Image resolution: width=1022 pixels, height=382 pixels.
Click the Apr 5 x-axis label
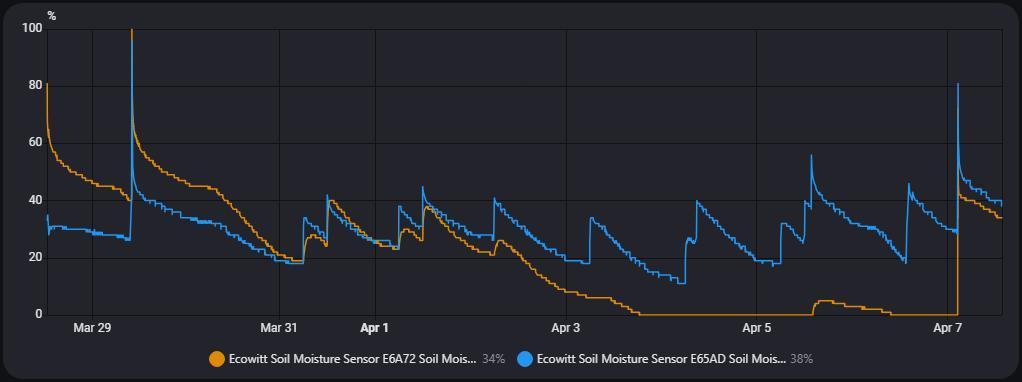coord(757,328)
